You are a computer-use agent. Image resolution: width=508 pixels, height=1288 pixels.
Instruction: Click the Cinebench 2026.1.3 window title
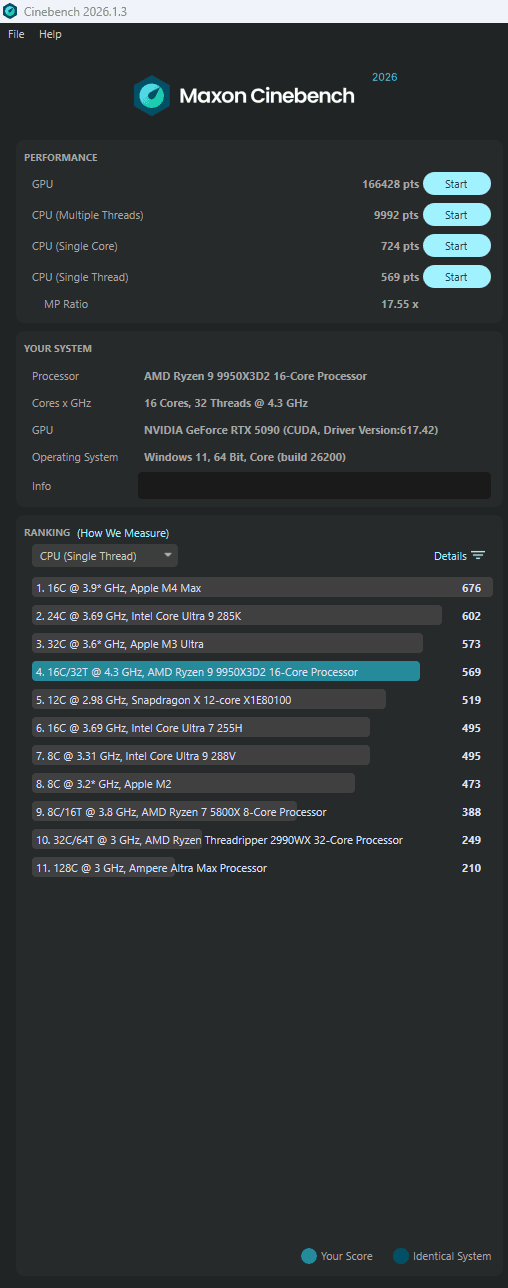[75, 11]
